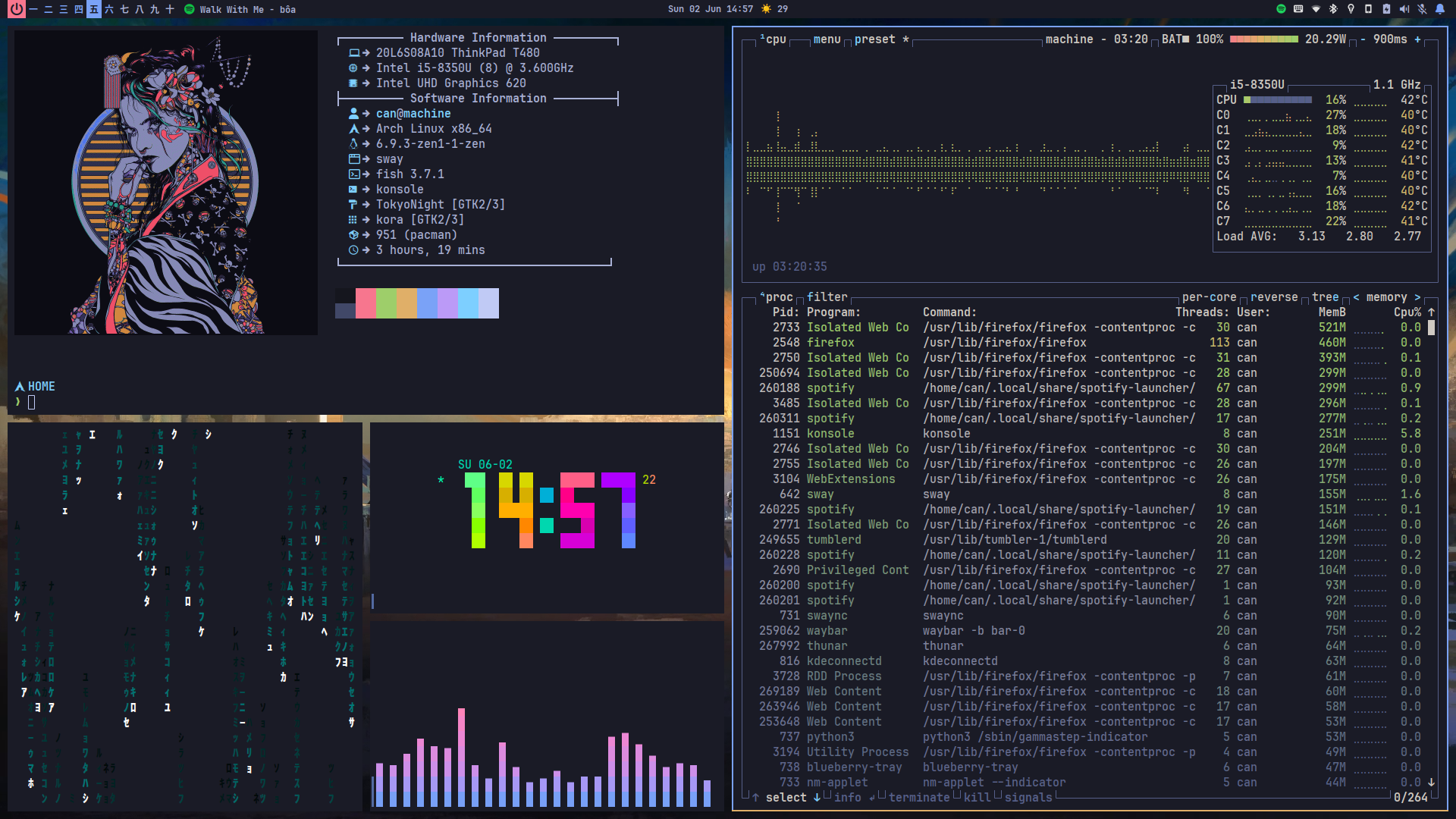Click the geisha artwork image in the terminal
Viewport: 1456px width, 819px height.
coord(166,183)
